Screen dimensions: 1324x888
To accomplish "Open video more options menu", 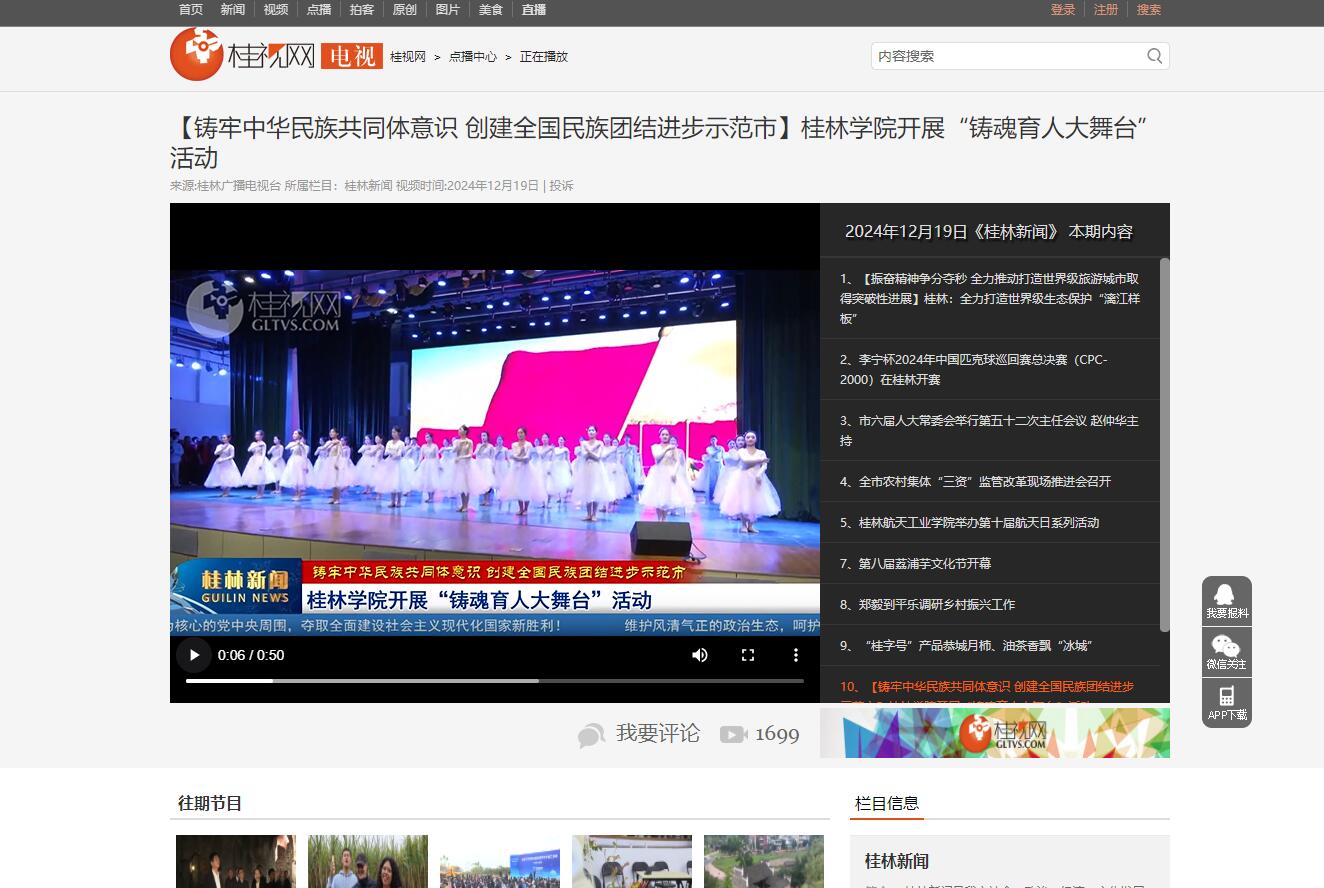I will tap(796, 655).
